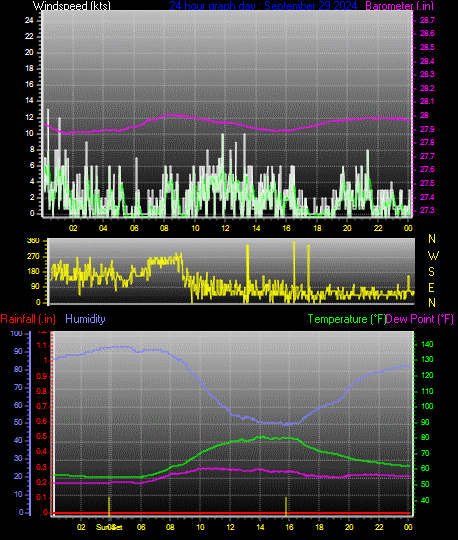Click the "27.9" barometer scale value
The width and height of the screenshot is (458, 540).
point(427,129)
